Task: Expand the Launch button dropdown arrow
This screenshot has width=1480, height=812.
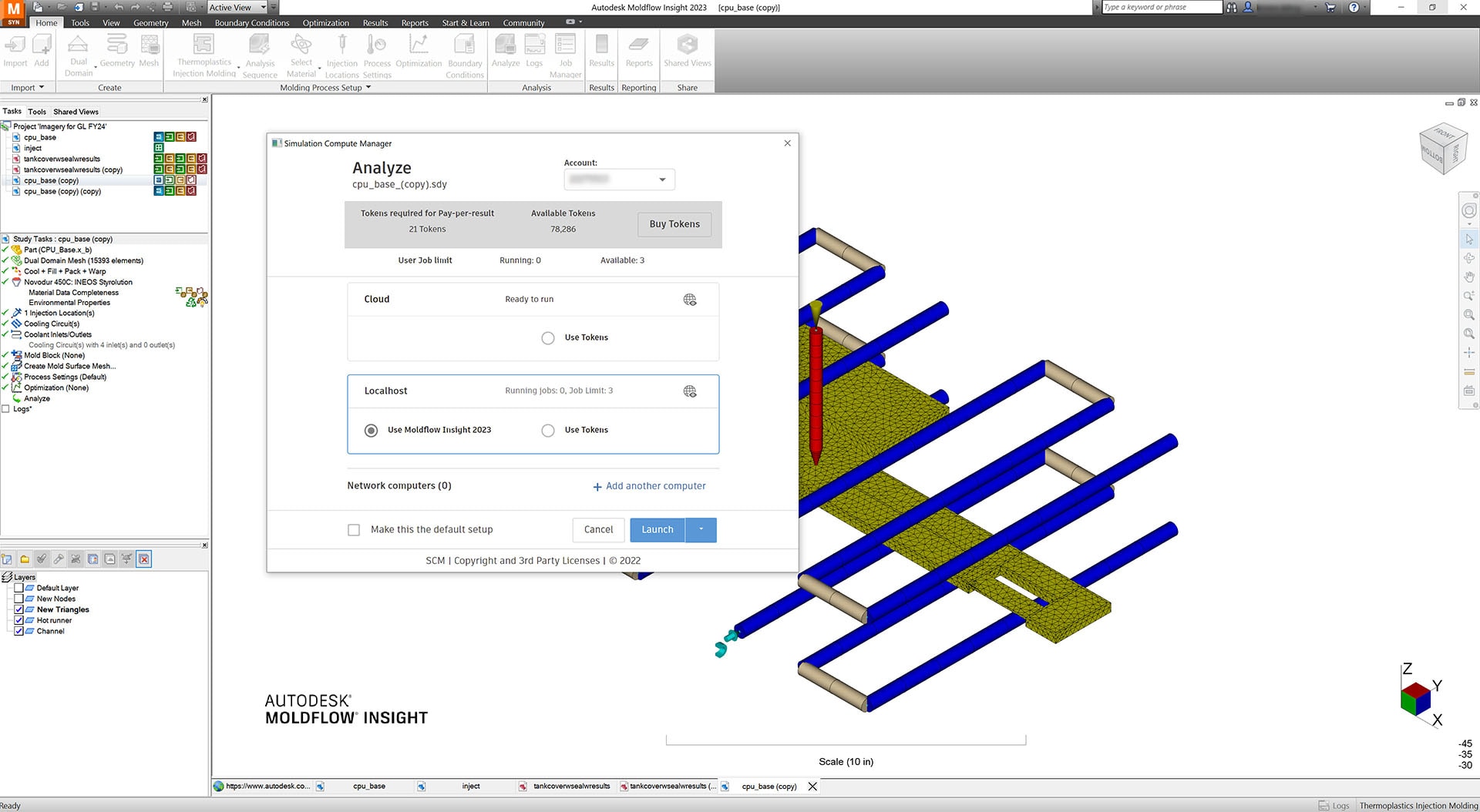Action: 701,530
